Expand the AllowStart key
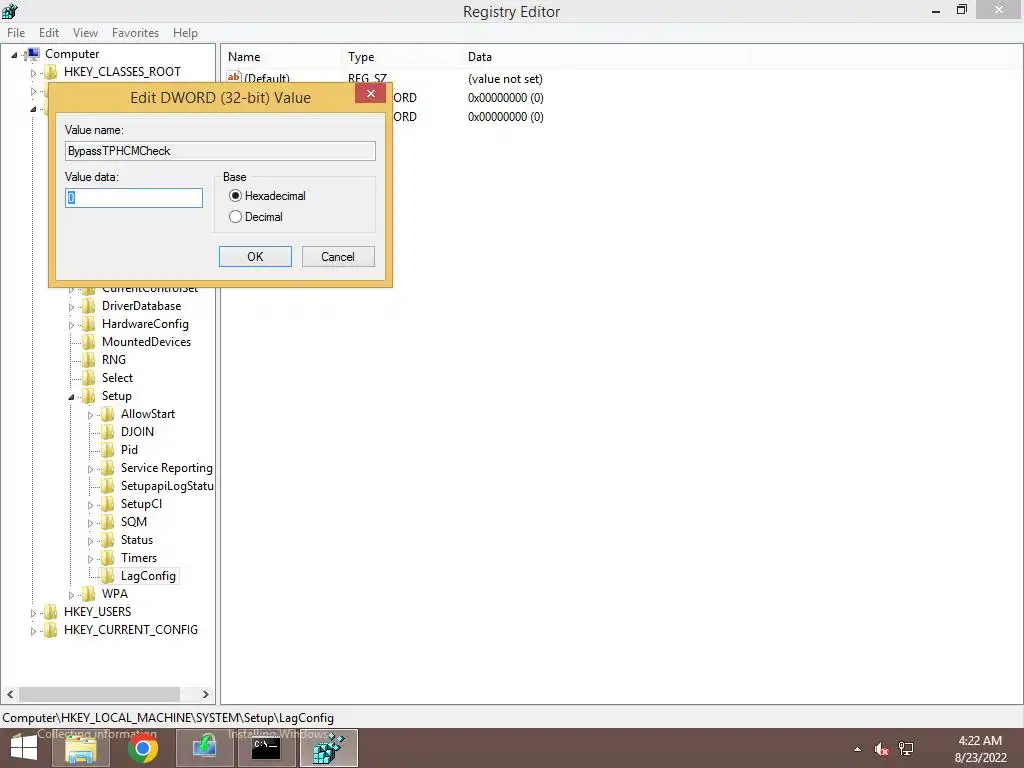The image size is (1024, 768). click(90, 415)
